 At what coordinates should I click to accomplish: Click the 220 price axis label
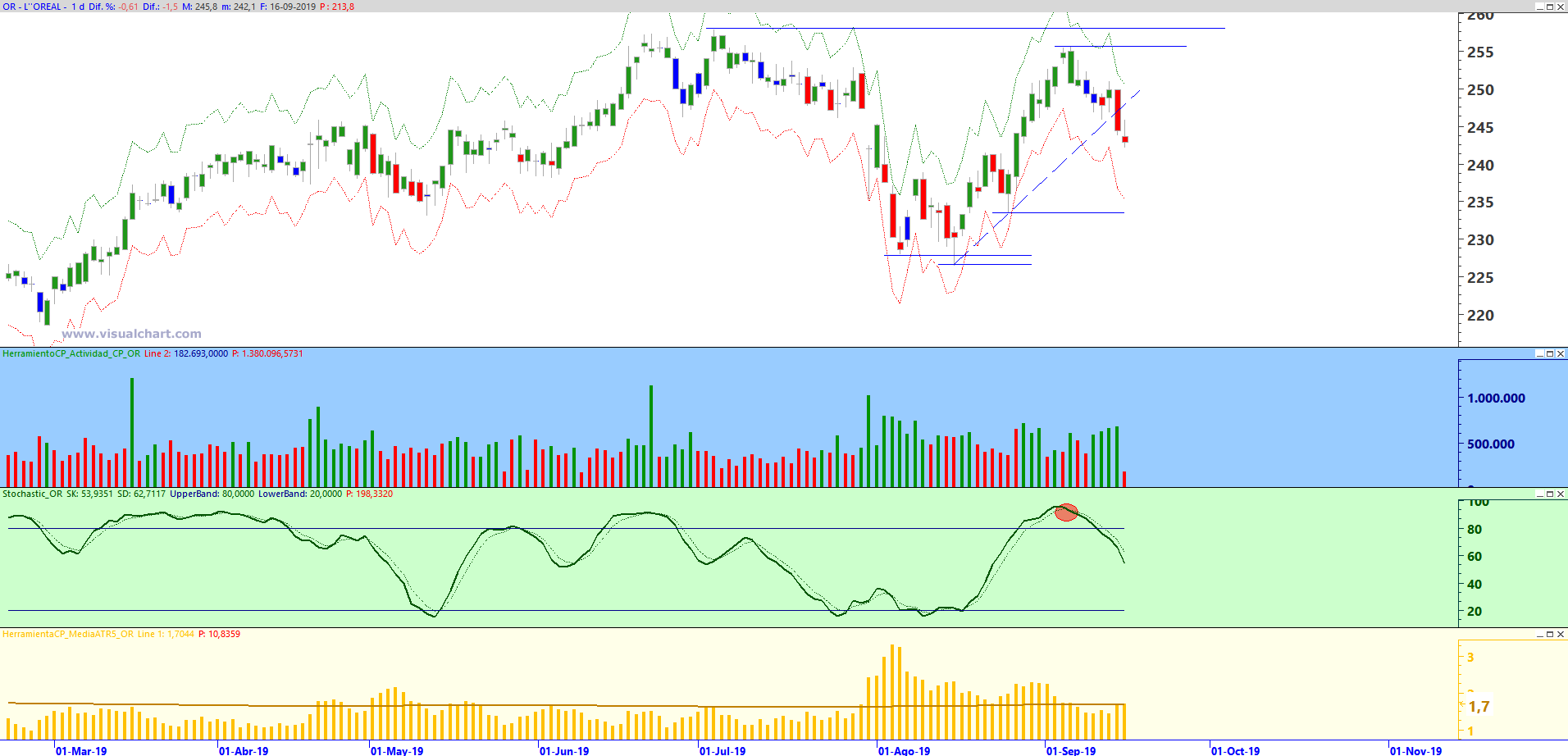coord(1480,316)
